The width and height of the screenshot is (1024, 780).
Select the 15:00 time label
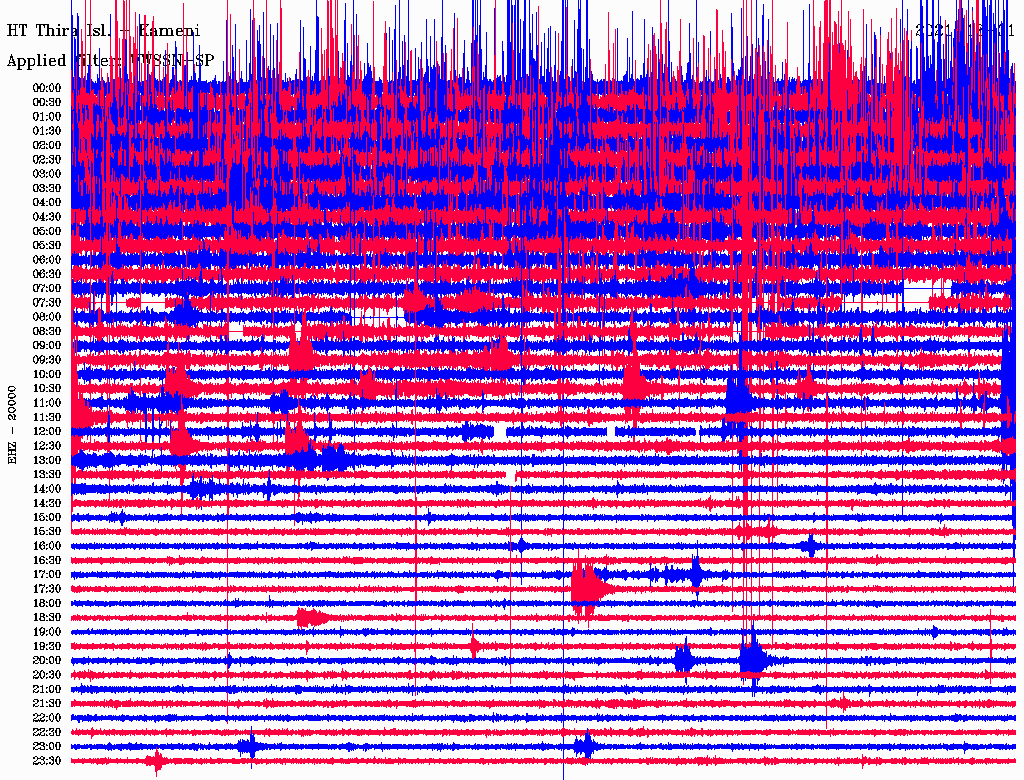click(x=47, y=518)
